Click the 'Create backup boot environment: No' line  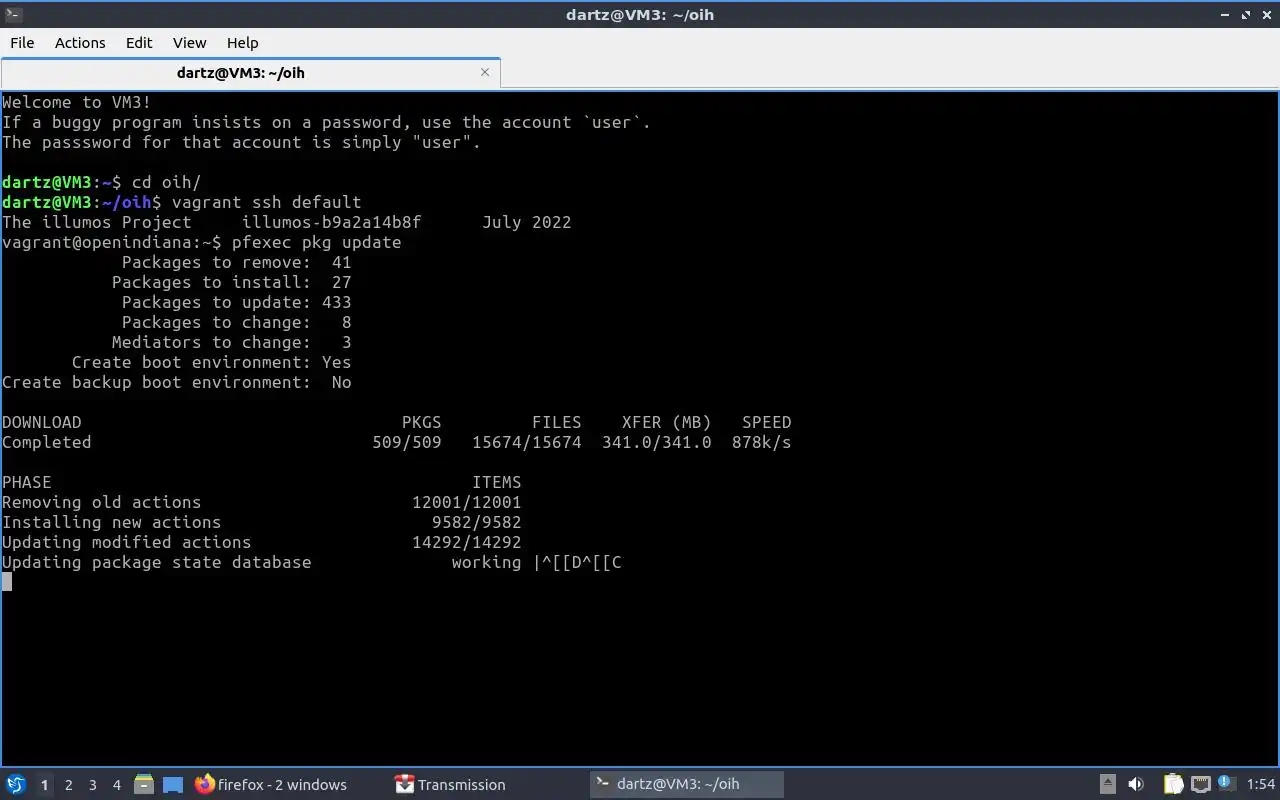point(176,382)
